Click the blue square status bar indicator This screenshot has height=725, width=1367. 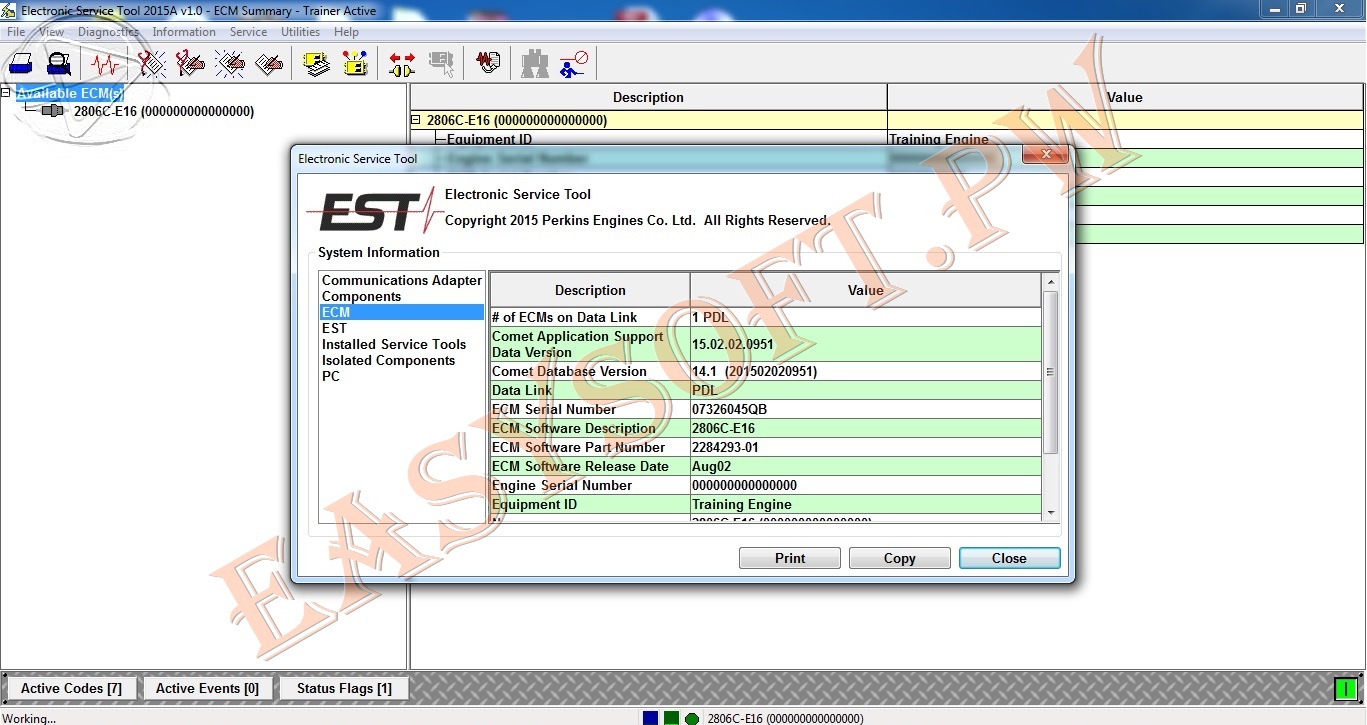pyautogui.click(x=651, y=718)
